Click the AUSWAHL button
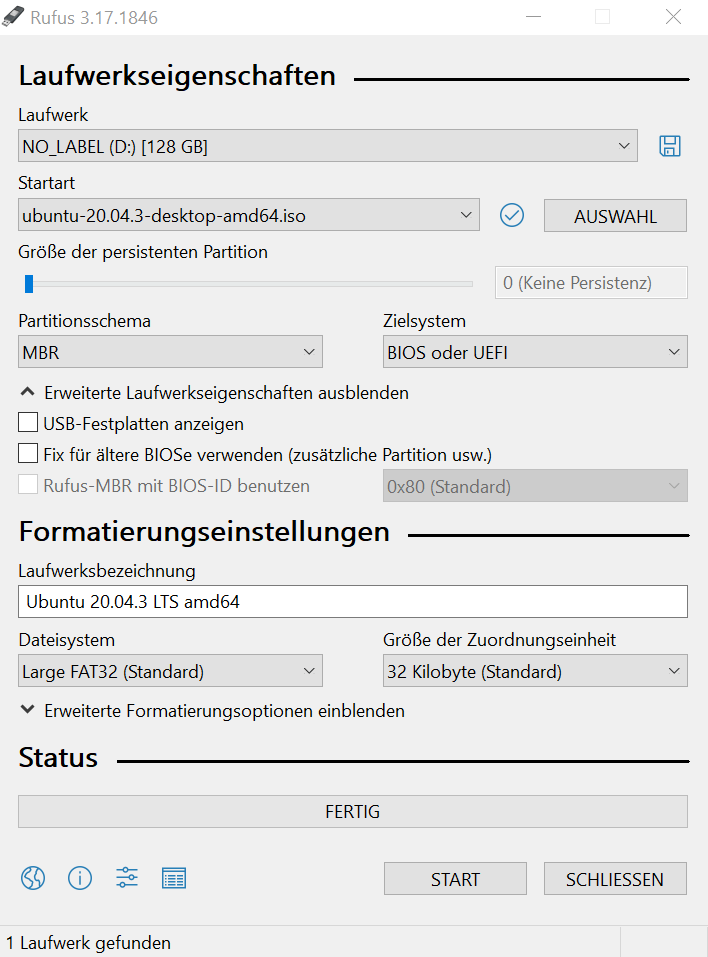Screen dimensions: 708x957 click(x=615, y=215)
